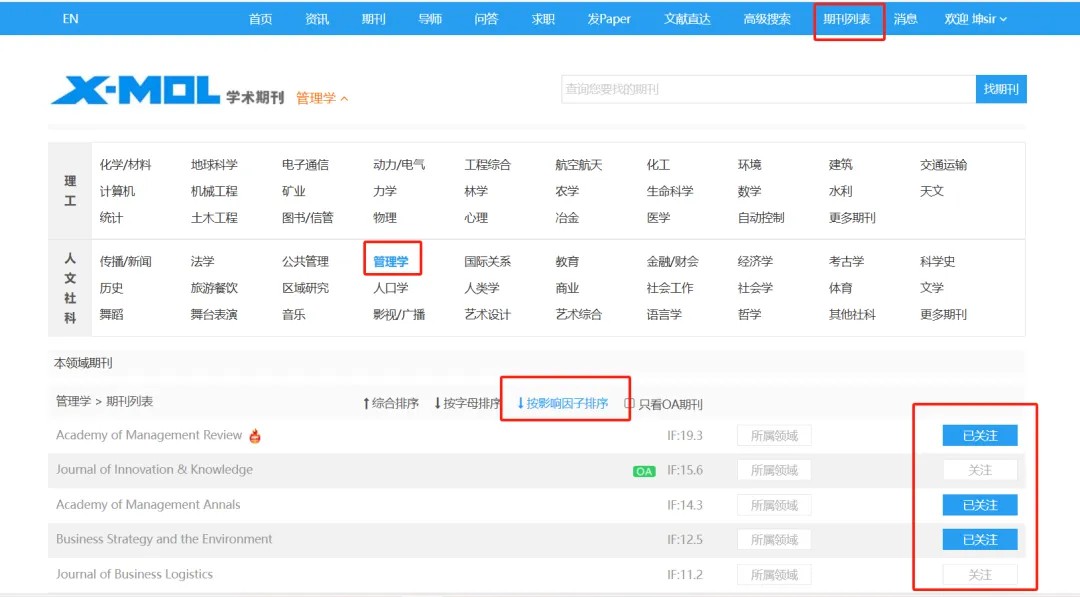The width and height of the screenshot is (1080, 597).
Task: Open the user account dropdown menu
Action: coord(975,19)
